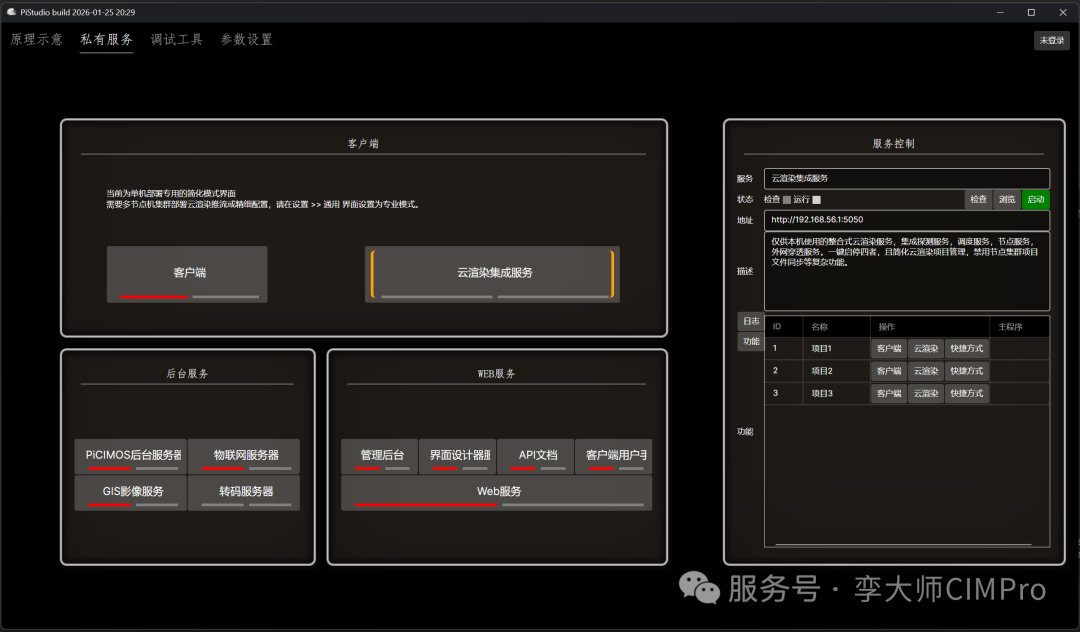
Task: Click the 服务 name input field
Action: [907, 178]
